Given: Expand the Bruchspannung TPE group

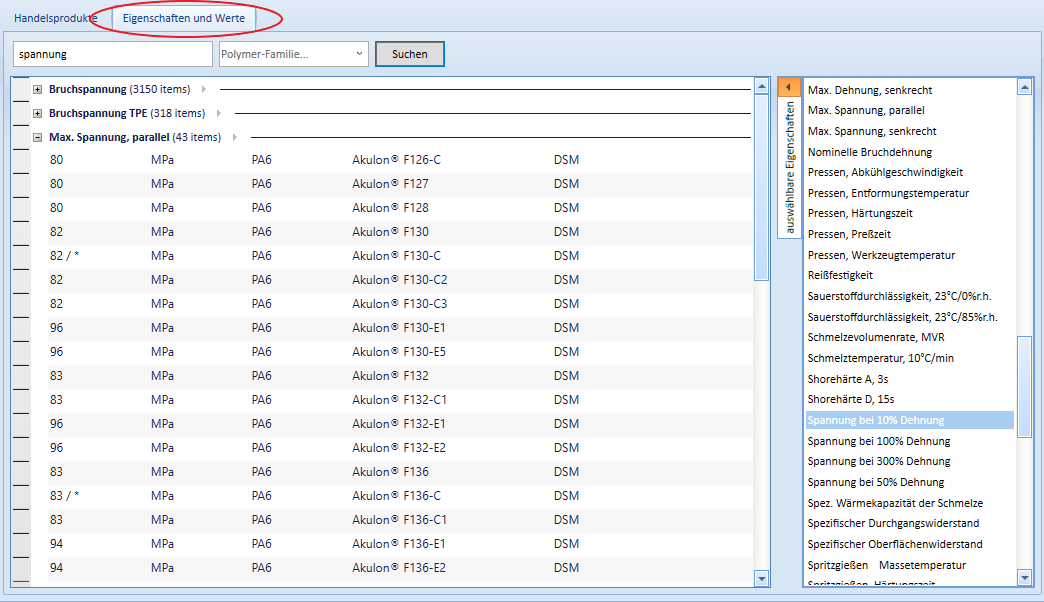Looking at the screenshot, I should click(38, 113).
